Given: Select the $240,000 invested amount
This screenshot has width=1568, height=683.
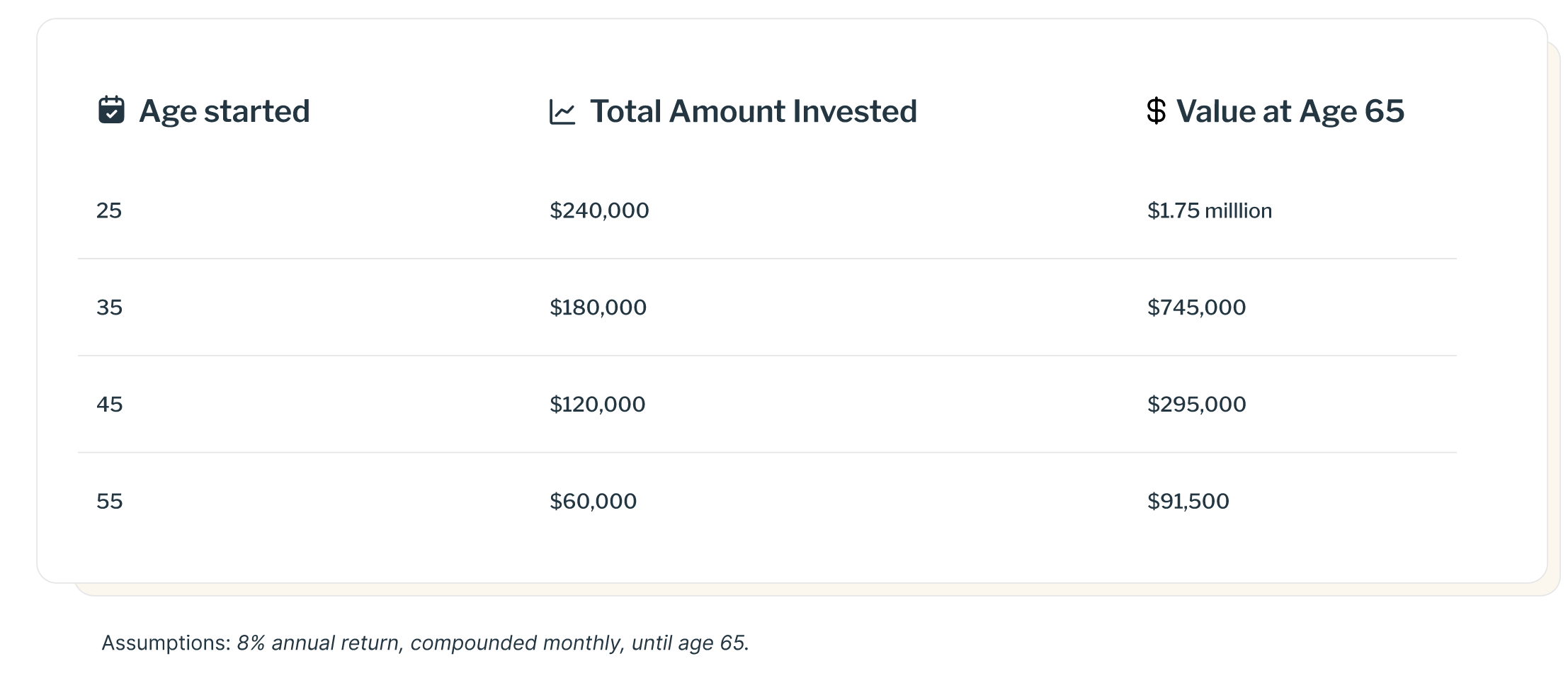Looking at the screenshot, I should tap(599, 210).
